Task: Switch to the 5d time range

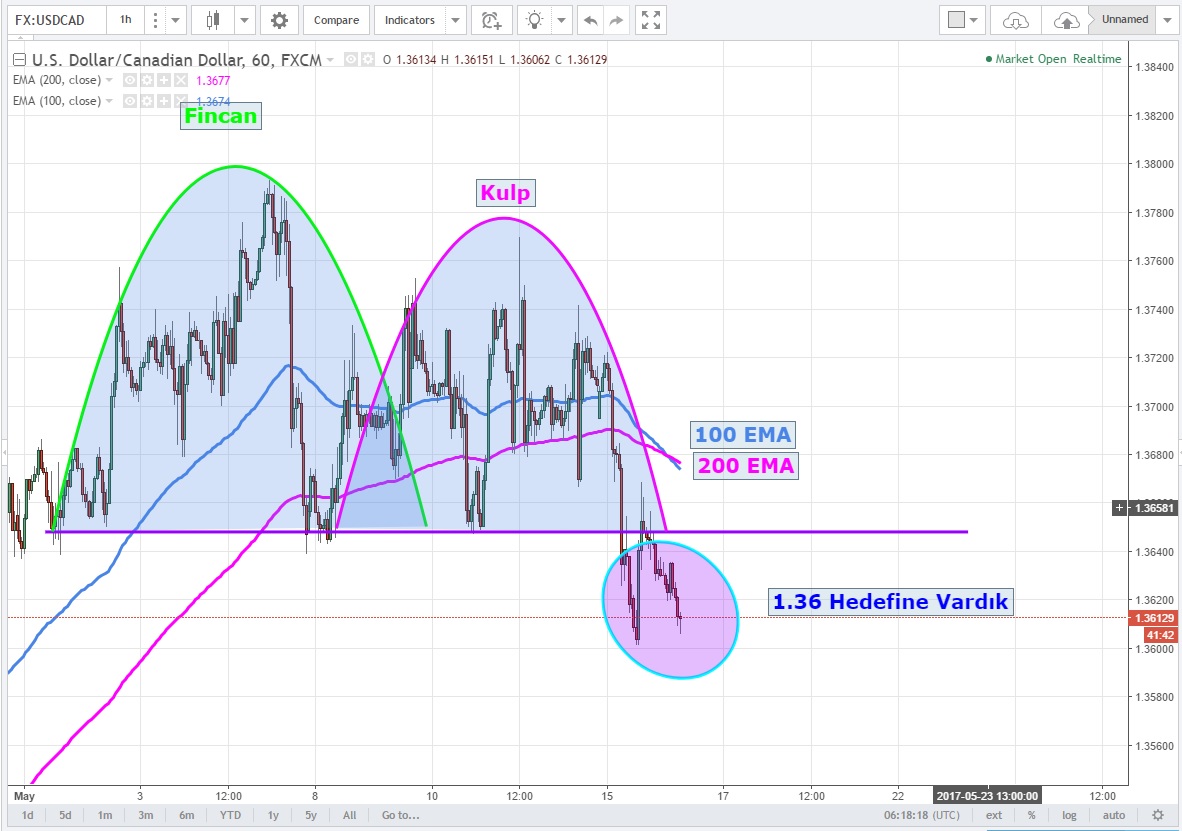Action: (x=65, y=815)
